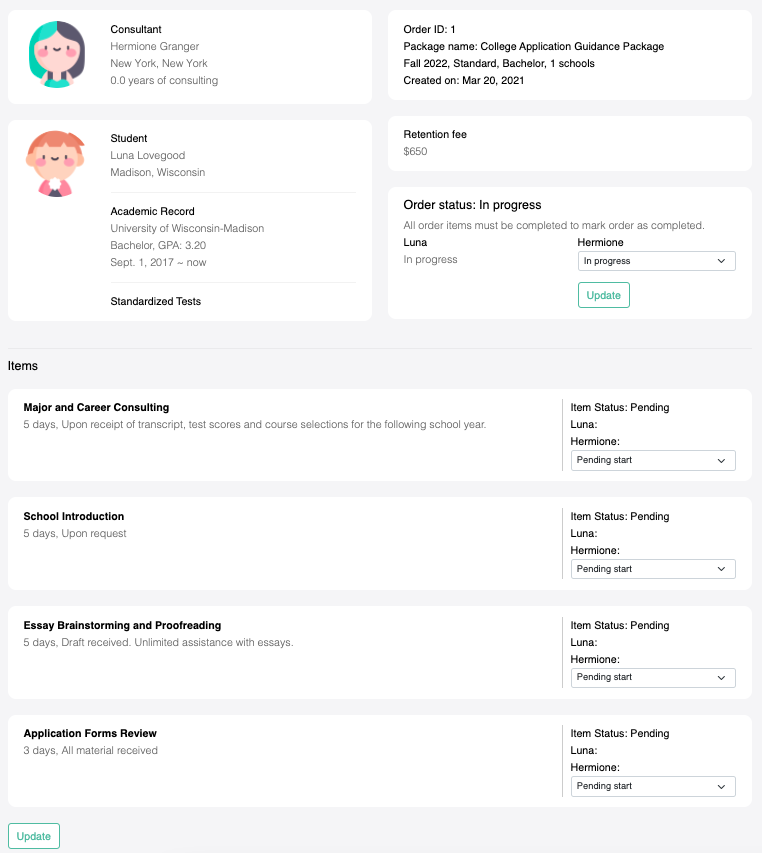Click chevron on Application Forms Review dropdown
Image resolution: width=762 pixels, height=853 pixels.
click(721, 787)
